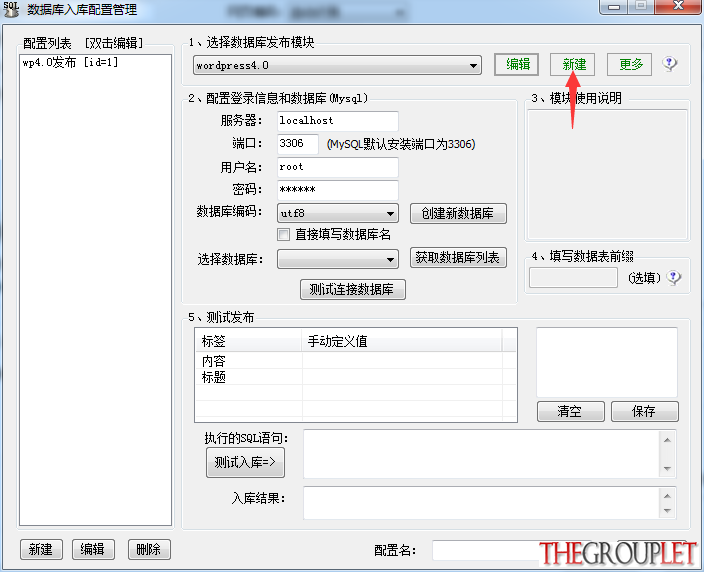Click the manual value cell of 内容 row
The width and height of the screenshot is (704, 572).
[402, 361]
